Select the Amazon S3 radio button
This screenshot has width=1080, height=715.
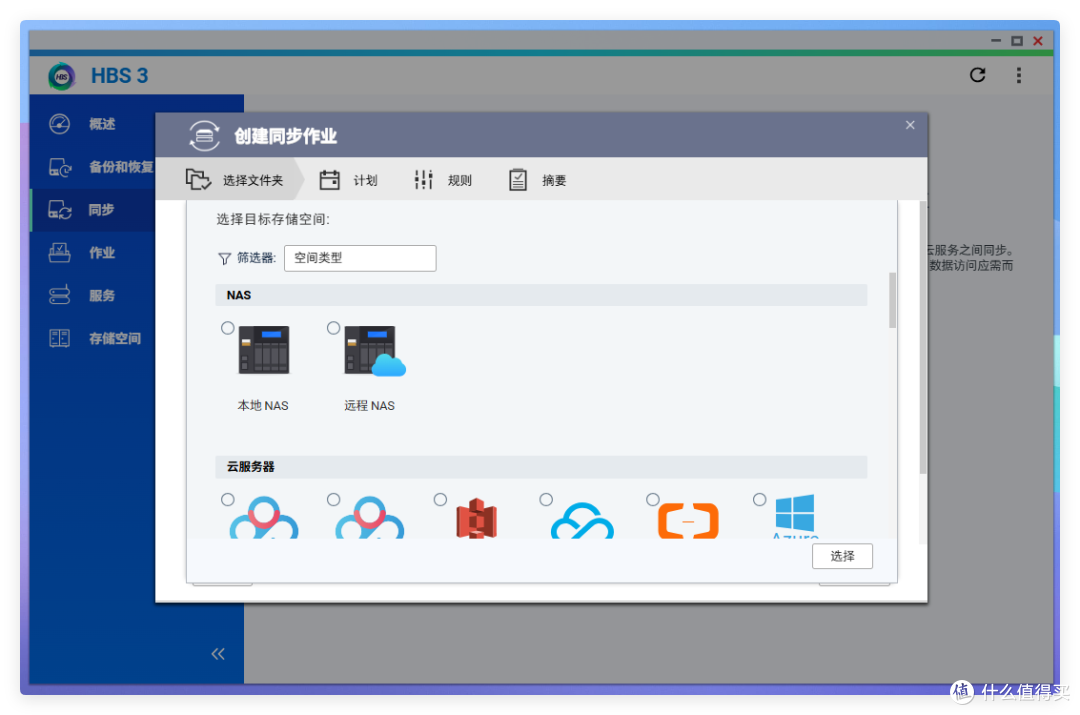coord(440,499)
